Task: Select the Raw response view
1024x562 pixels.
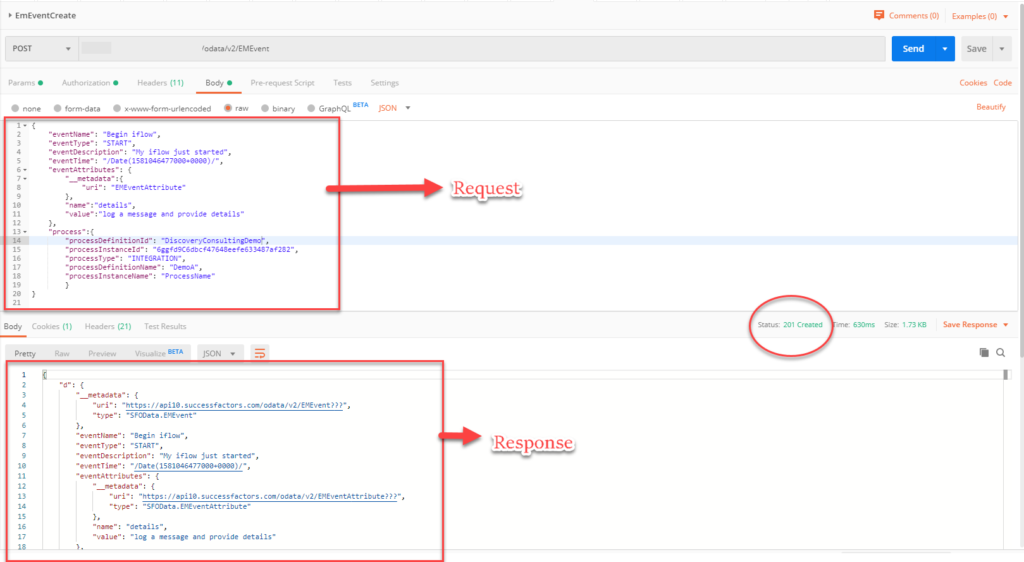Action: pos(62,353)
